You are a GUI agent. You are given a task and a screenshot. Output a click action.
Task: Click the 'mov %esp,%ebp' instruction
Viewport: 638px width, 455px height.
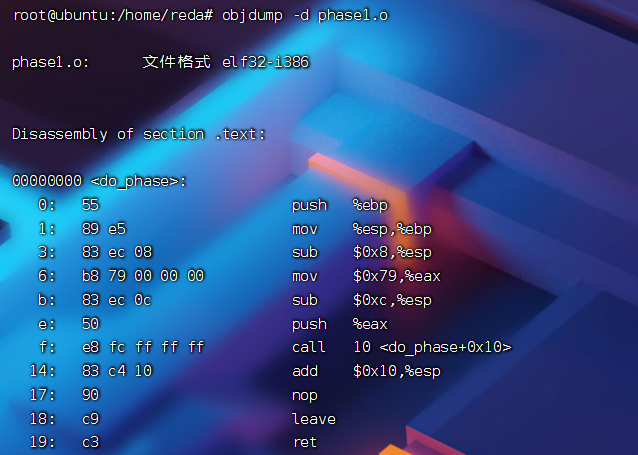pos(362,229)
